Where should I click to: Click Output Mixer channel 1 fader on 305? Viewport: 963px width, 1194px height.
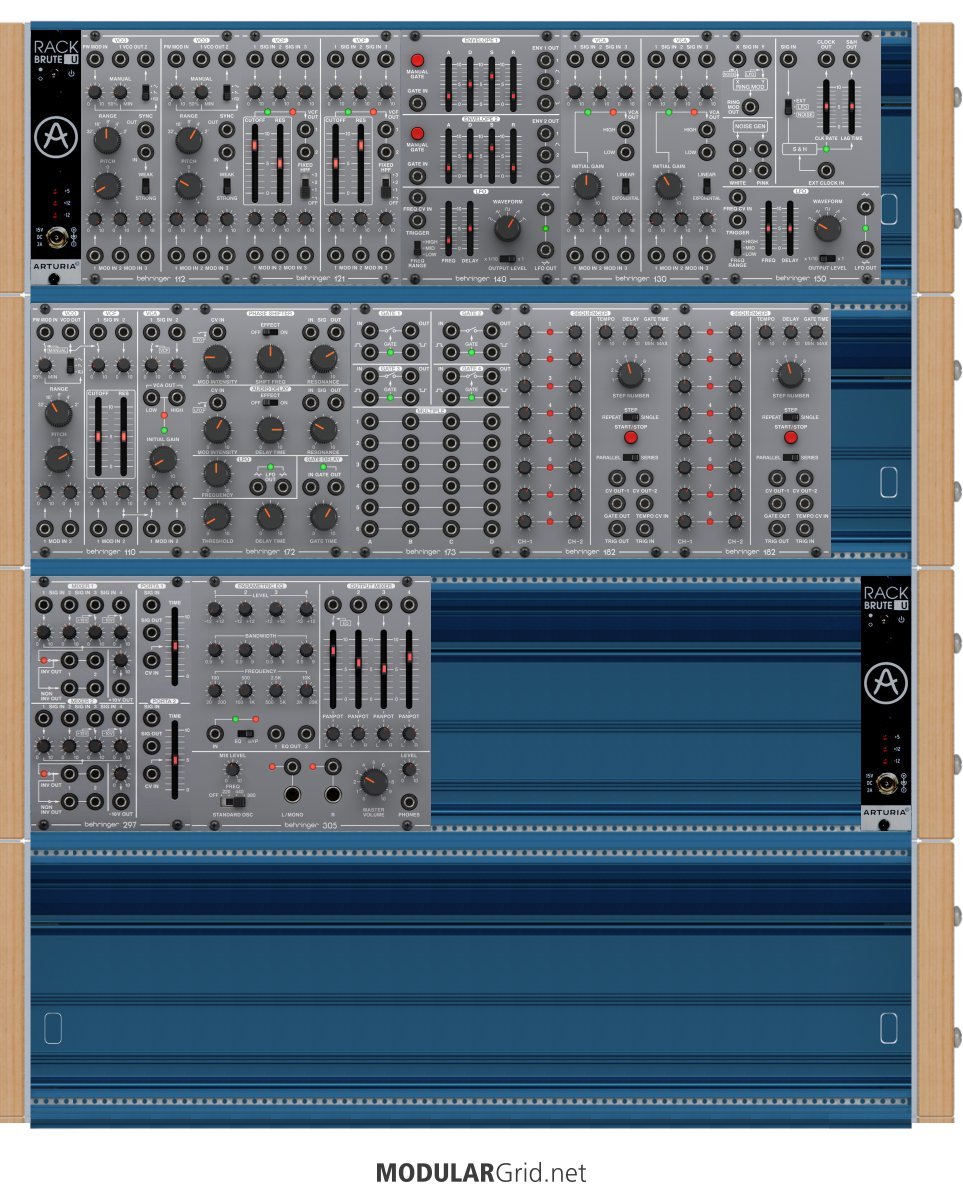tap(333, 667)
